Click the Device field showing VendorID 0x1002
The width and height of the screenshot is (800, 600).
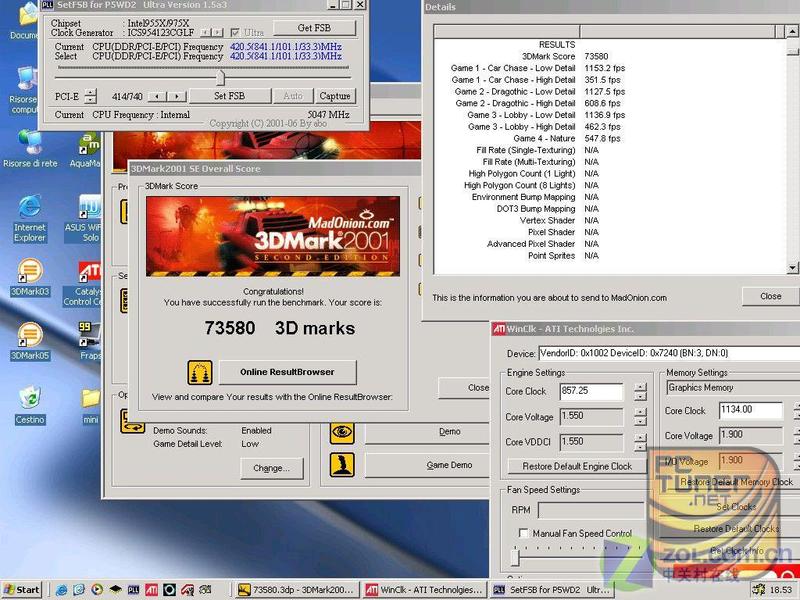coord(669,353)
